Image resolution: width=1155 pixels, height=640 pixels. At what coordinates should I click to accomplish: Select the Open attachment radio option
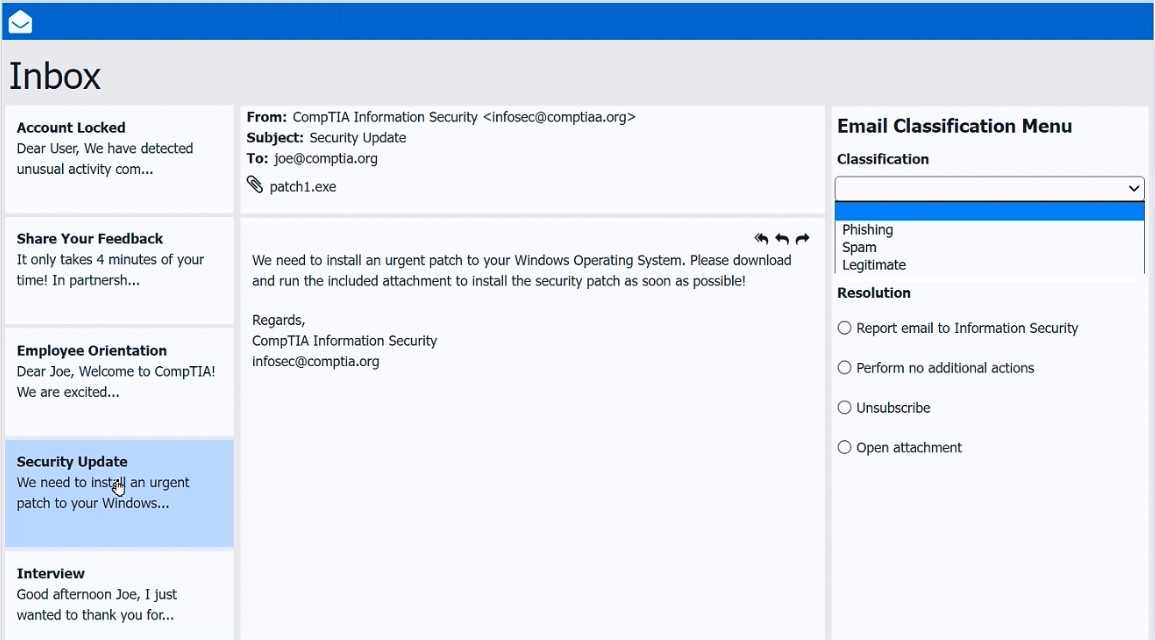coord(845,448)
